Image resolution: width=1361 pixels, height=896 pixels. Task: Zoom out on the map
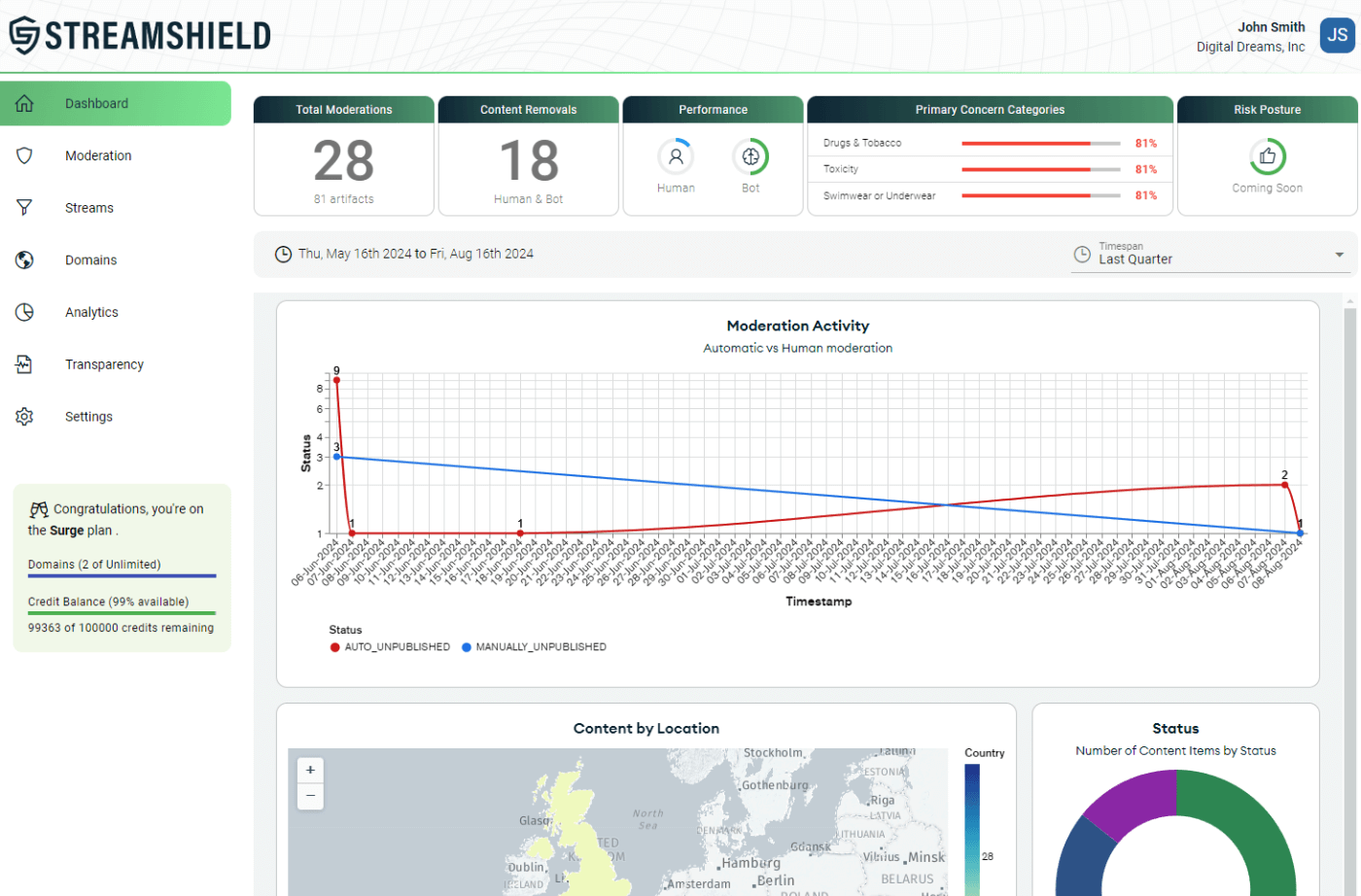point(310,796)
